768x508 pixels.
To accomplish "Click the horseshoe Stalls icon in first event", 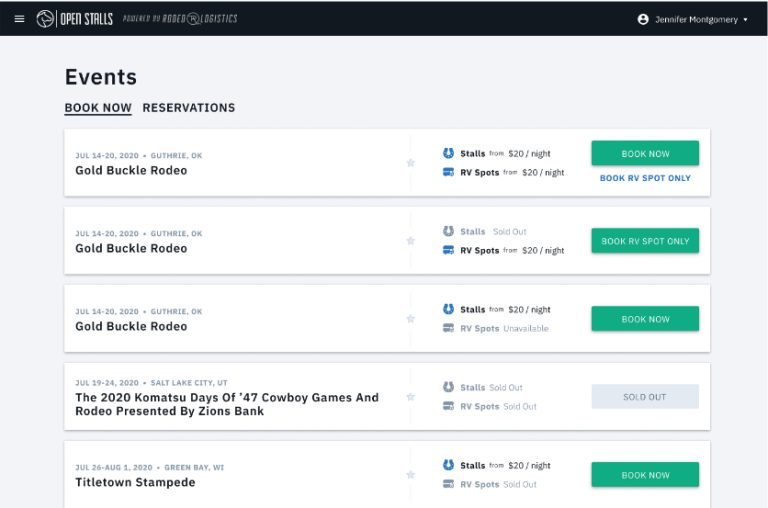I will pyautogui.click(x=449, y=154).
